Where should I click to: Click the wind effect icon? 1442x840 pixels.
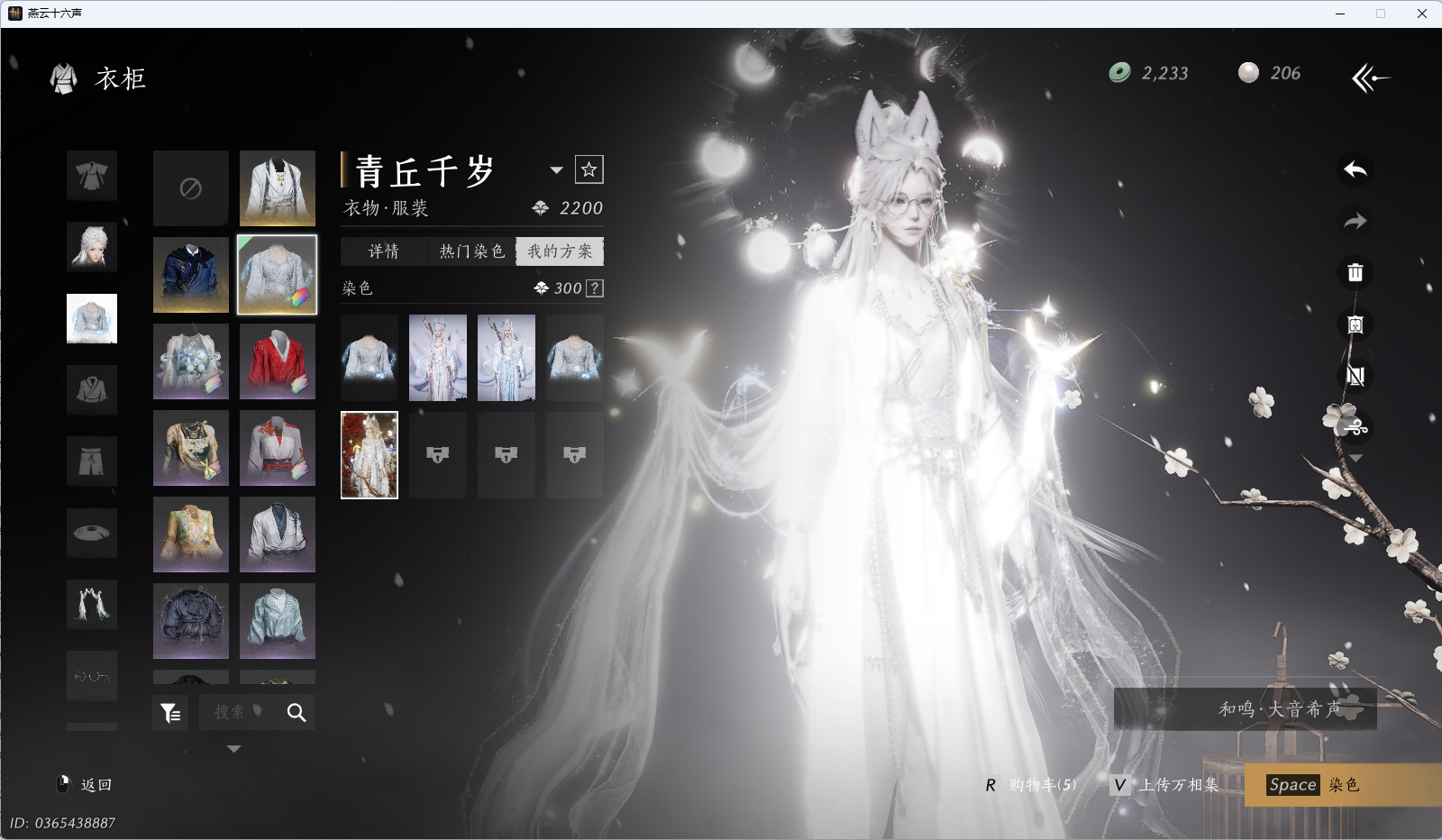(x=1355, y=427)
